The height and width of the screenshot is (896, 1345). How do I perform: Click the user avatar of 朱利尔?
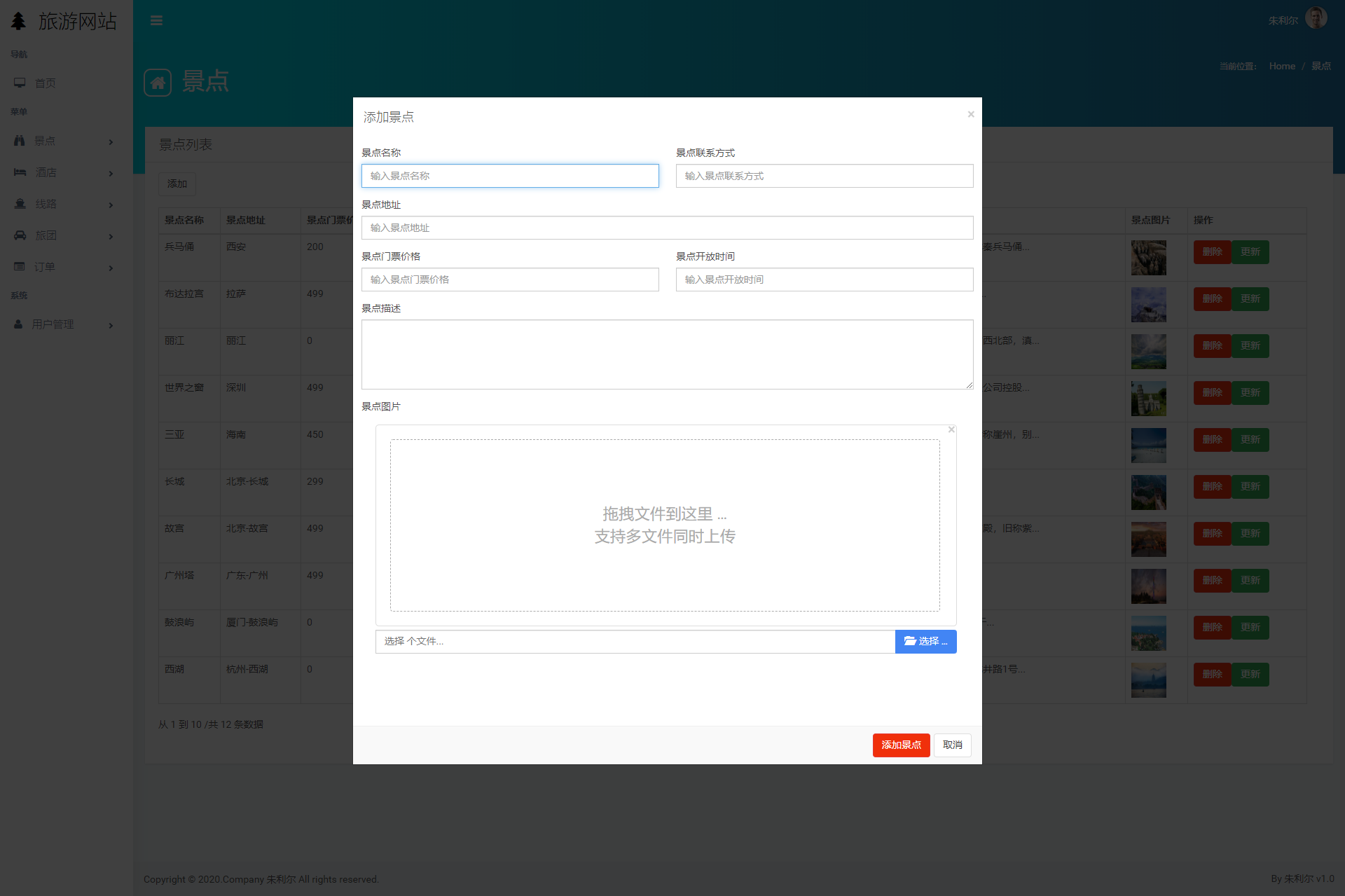click(1316, 19)
